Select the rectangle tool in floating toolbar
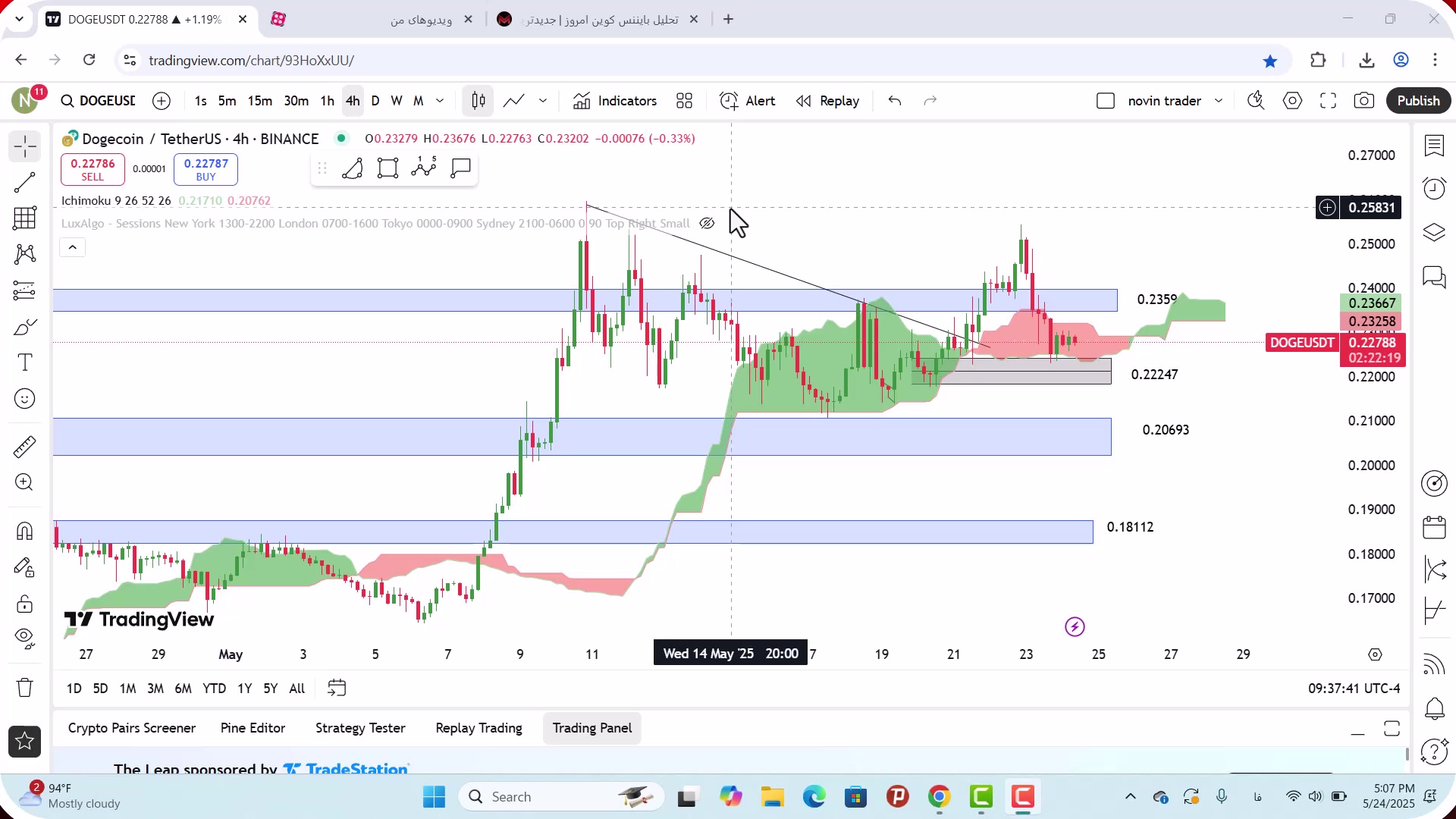The image size is (1456, 819). coord(388,168)
